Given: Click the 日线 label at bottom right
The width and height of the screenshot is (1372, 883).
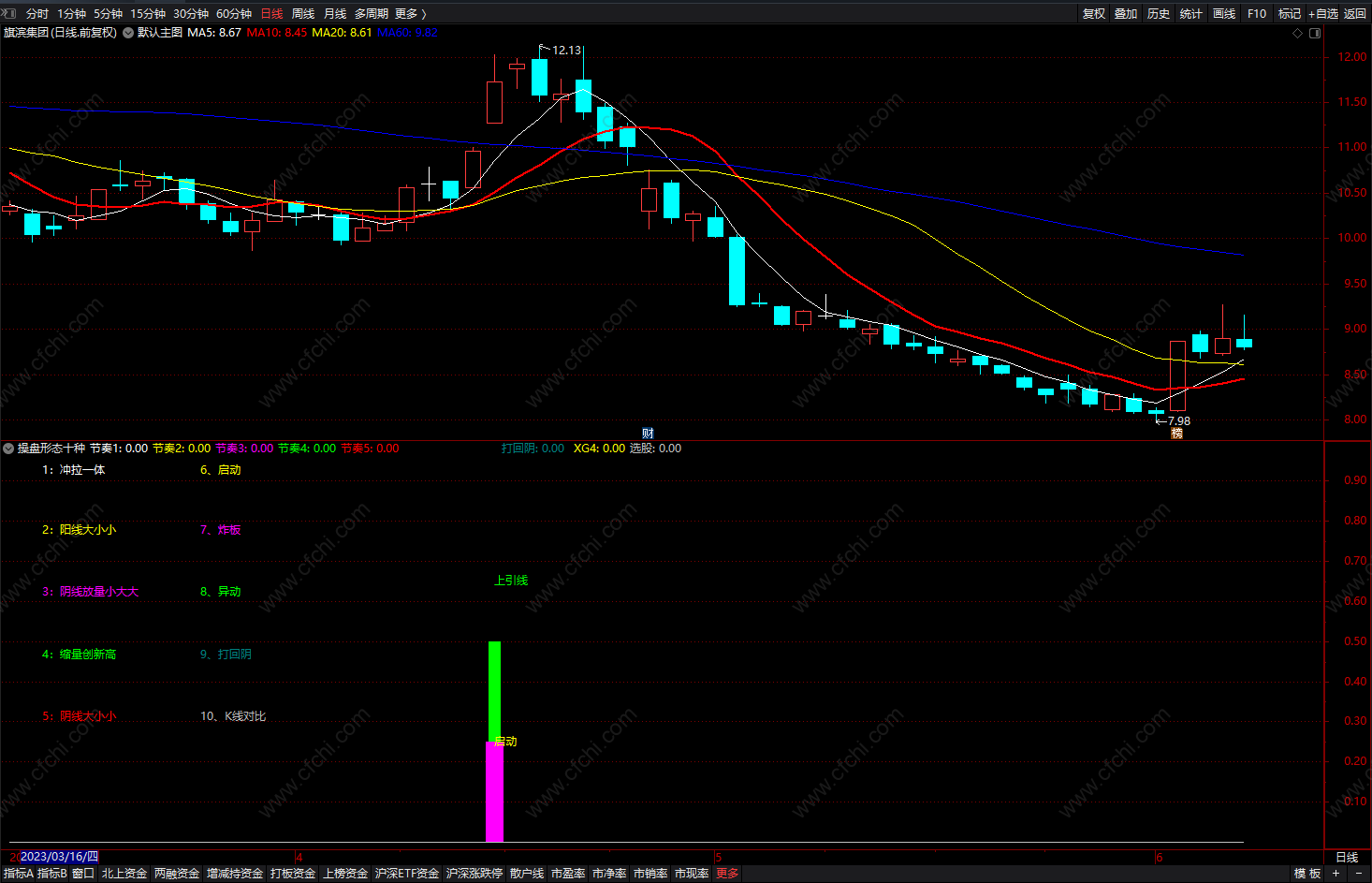Looking at the screenshot, I should coord(1347,857).
